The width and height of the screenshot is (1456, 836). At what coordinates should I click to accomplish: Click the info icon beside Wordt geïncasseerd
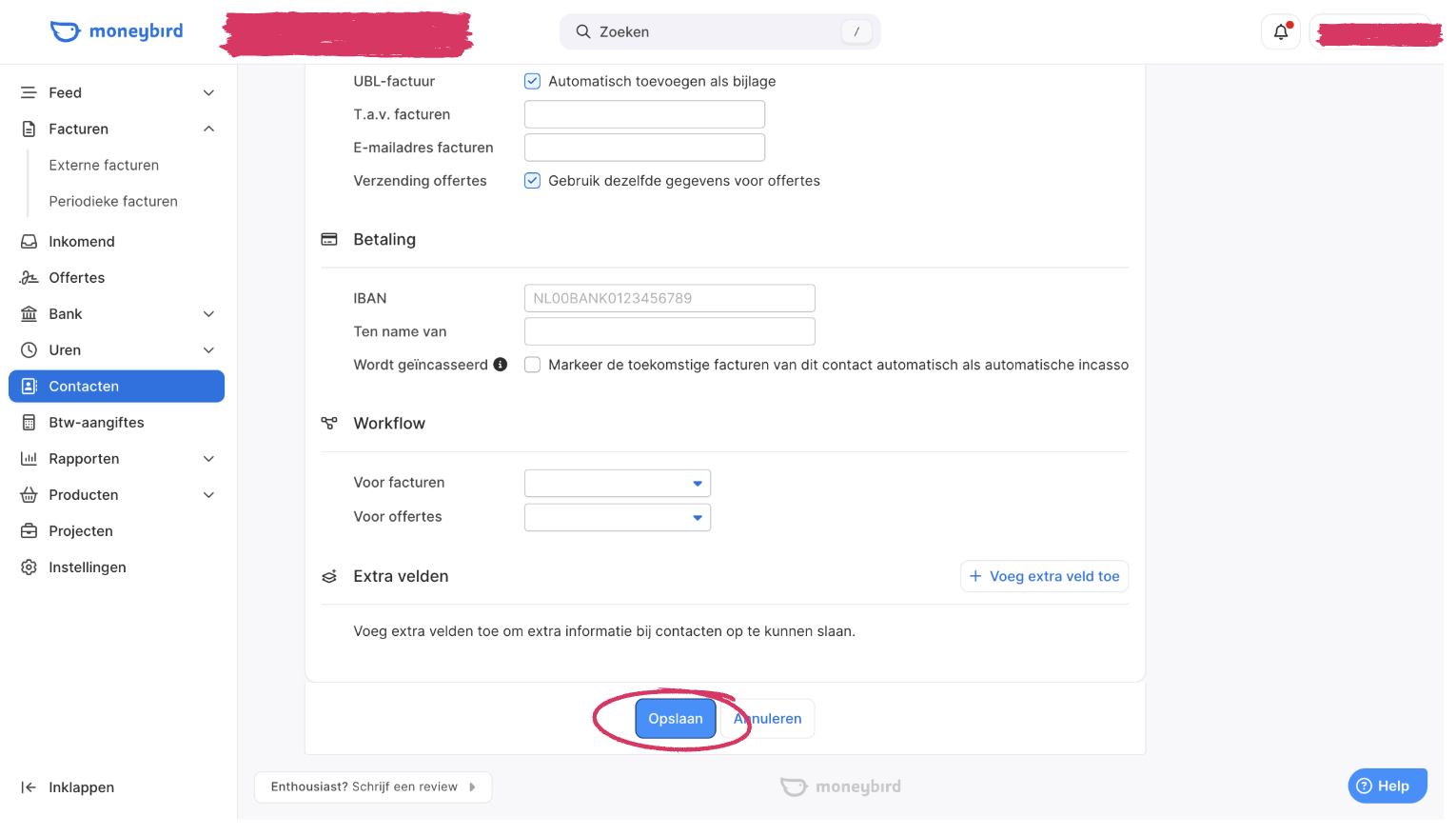coord(501,365)
